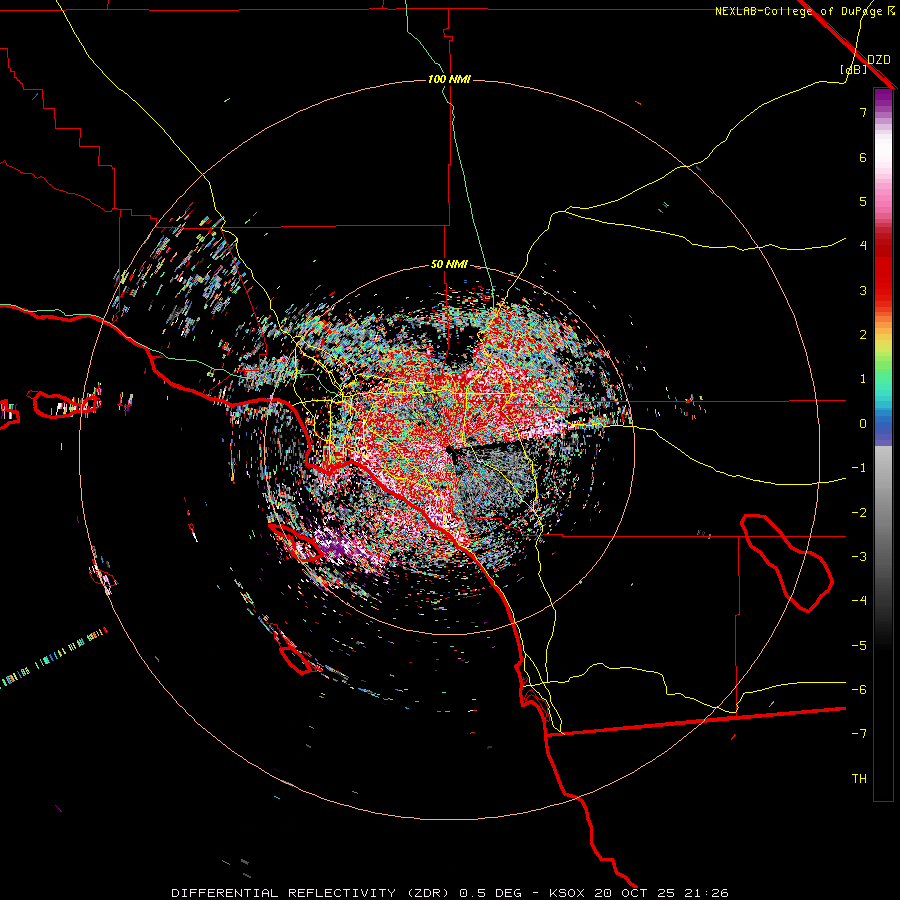Click the multicolored radial spike at lower left
The image size is (900, 900).
click(53, 658)
